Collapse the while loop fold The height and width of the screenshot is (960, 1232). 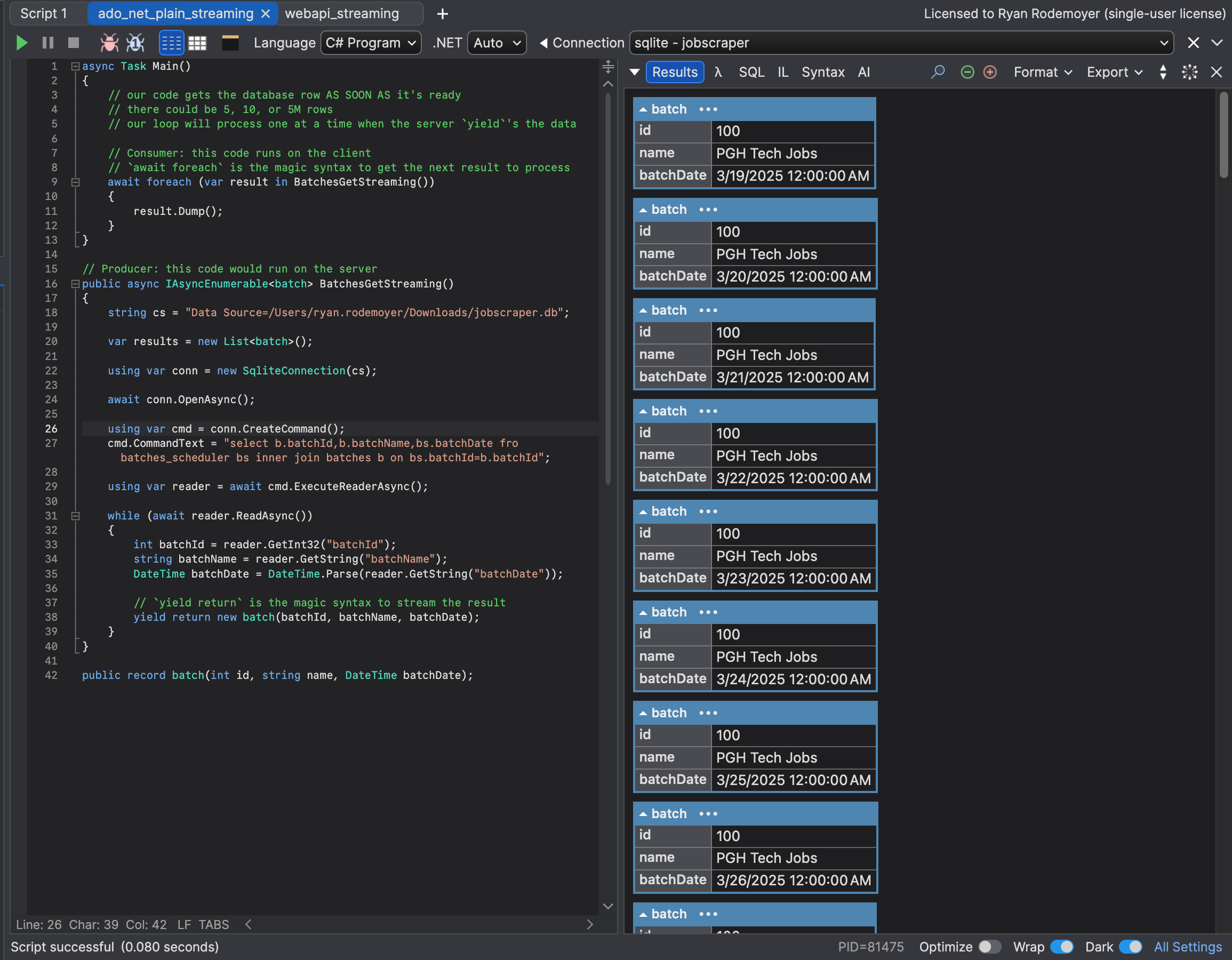[x=75, y=516]
